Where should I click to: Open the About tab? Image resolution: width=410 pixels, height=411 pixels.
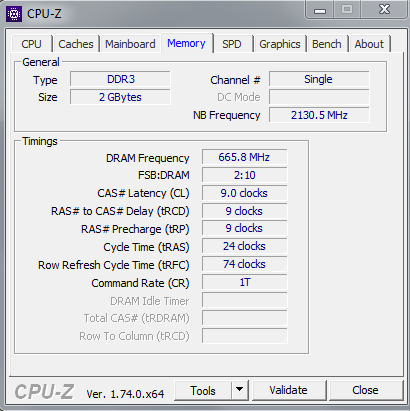369,44
